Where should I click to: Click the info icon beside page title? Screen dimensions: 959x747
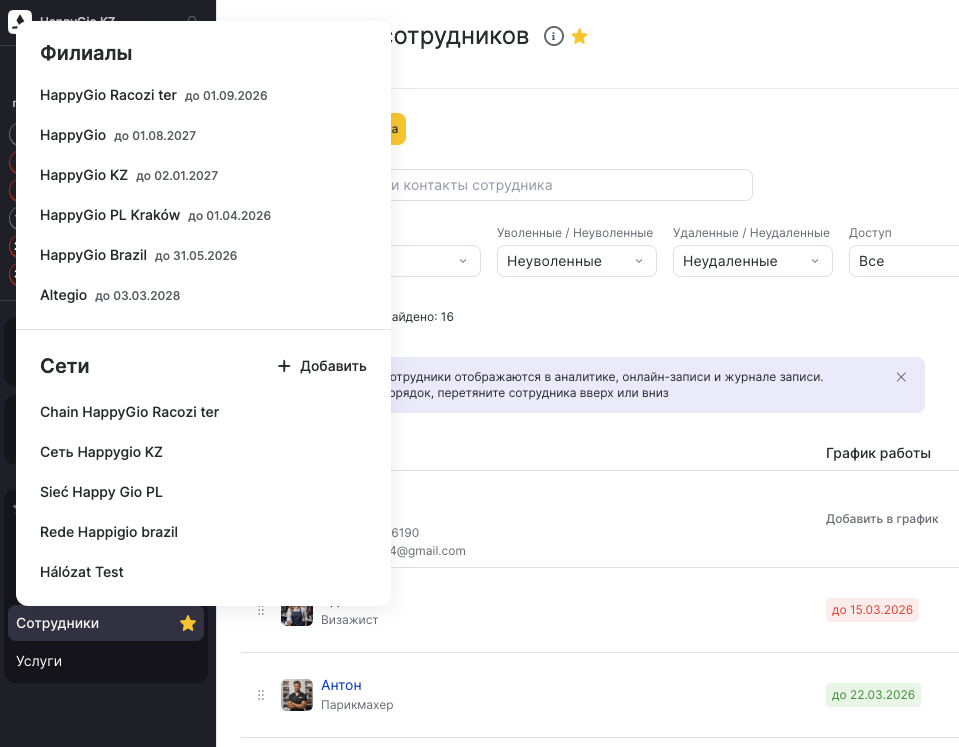pos(553,36)
